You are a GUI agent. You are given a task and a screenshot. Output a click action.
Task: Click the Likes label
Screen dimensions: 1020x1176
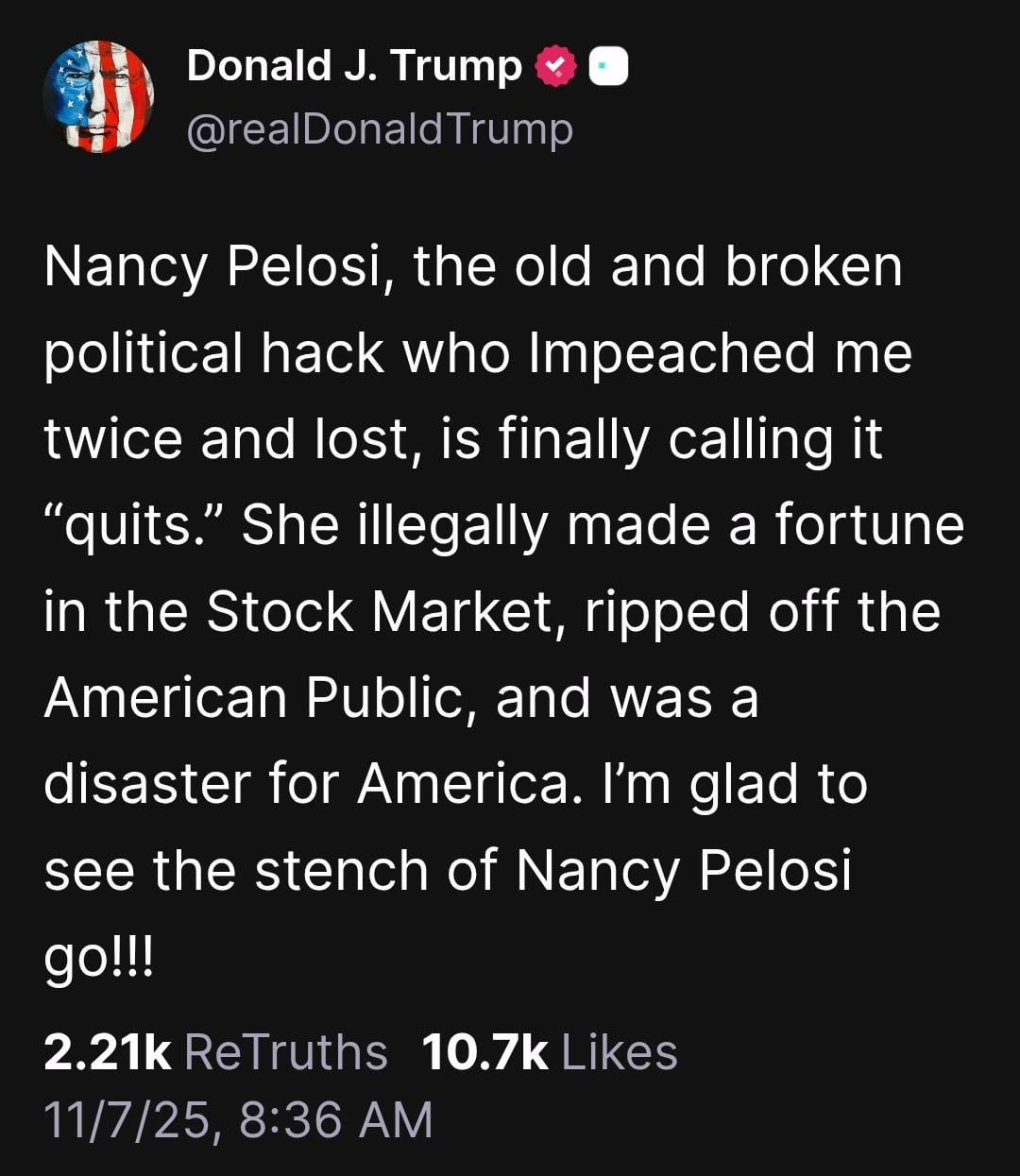620,1052
